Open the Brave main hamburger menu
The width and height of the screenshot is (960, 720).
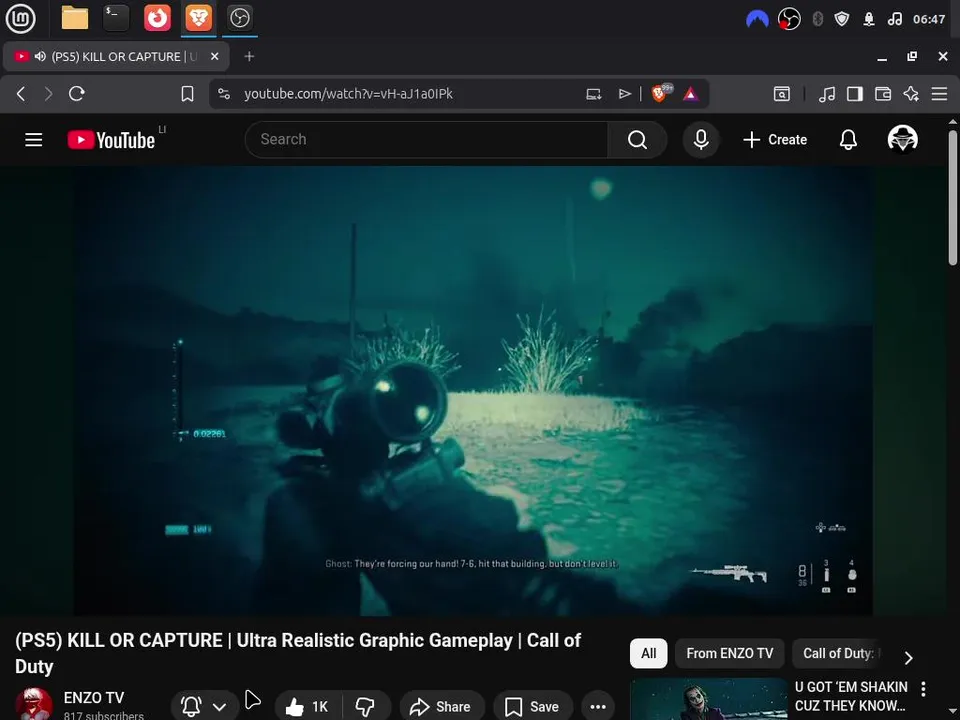point(939,94)
